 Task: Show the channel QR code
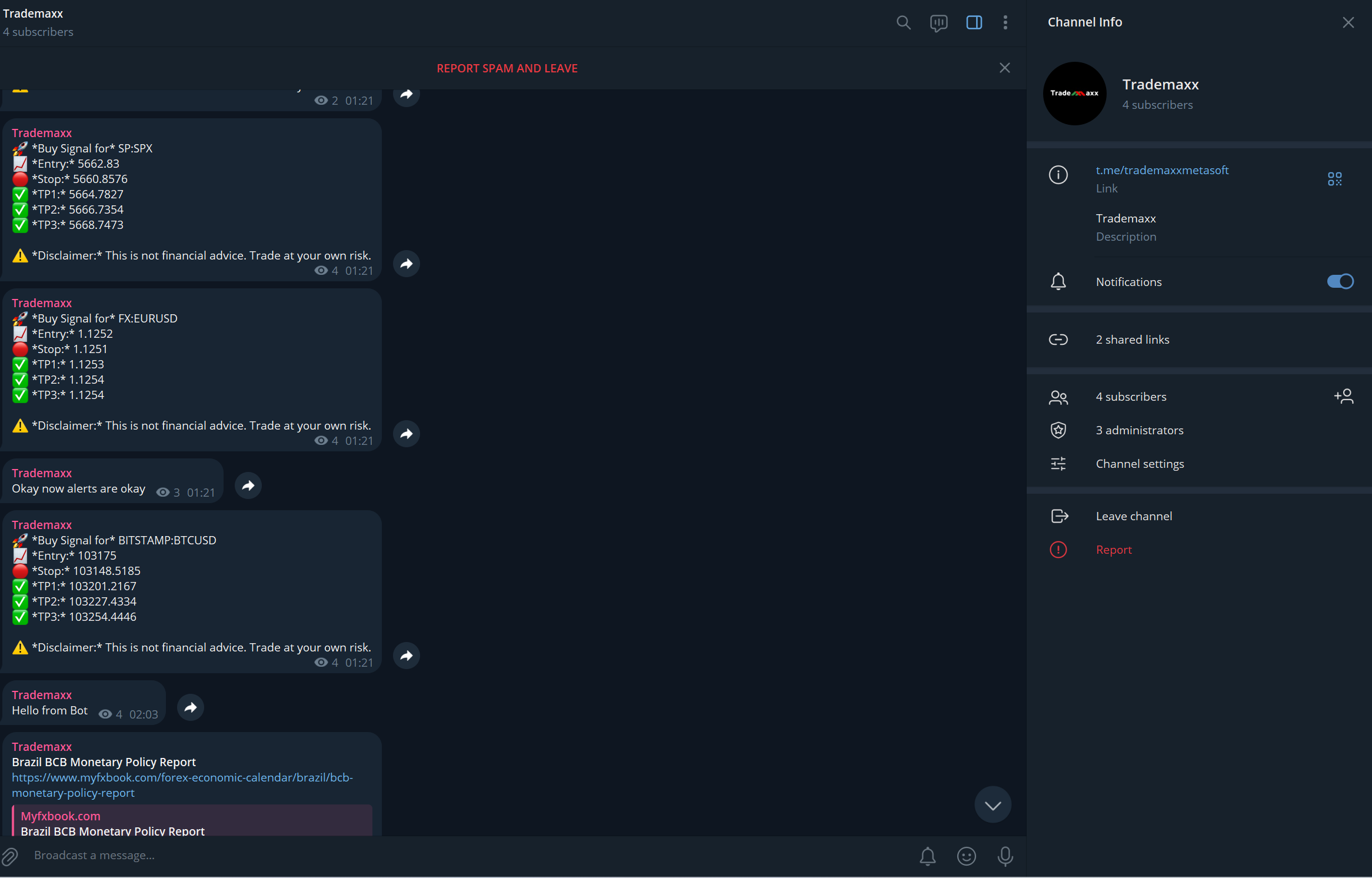click(x=1334, y=178)
